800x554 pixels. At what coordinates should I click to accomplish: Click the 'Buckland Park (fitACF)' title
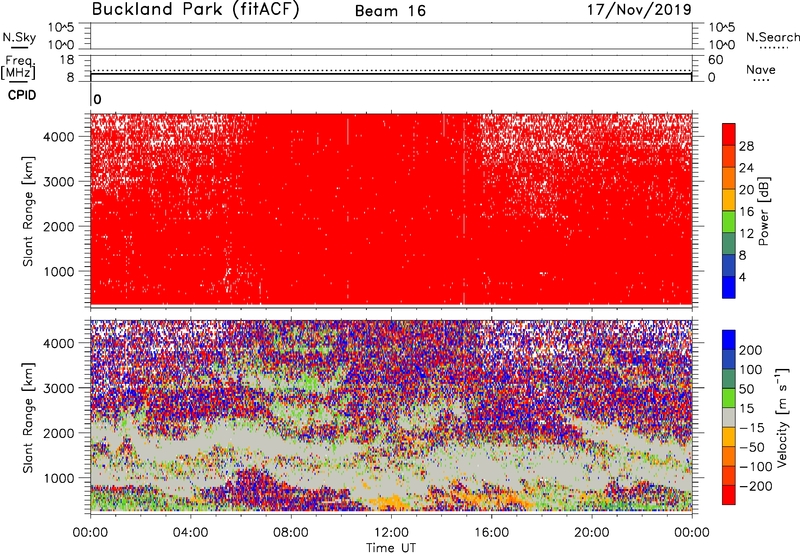point(195,10)
